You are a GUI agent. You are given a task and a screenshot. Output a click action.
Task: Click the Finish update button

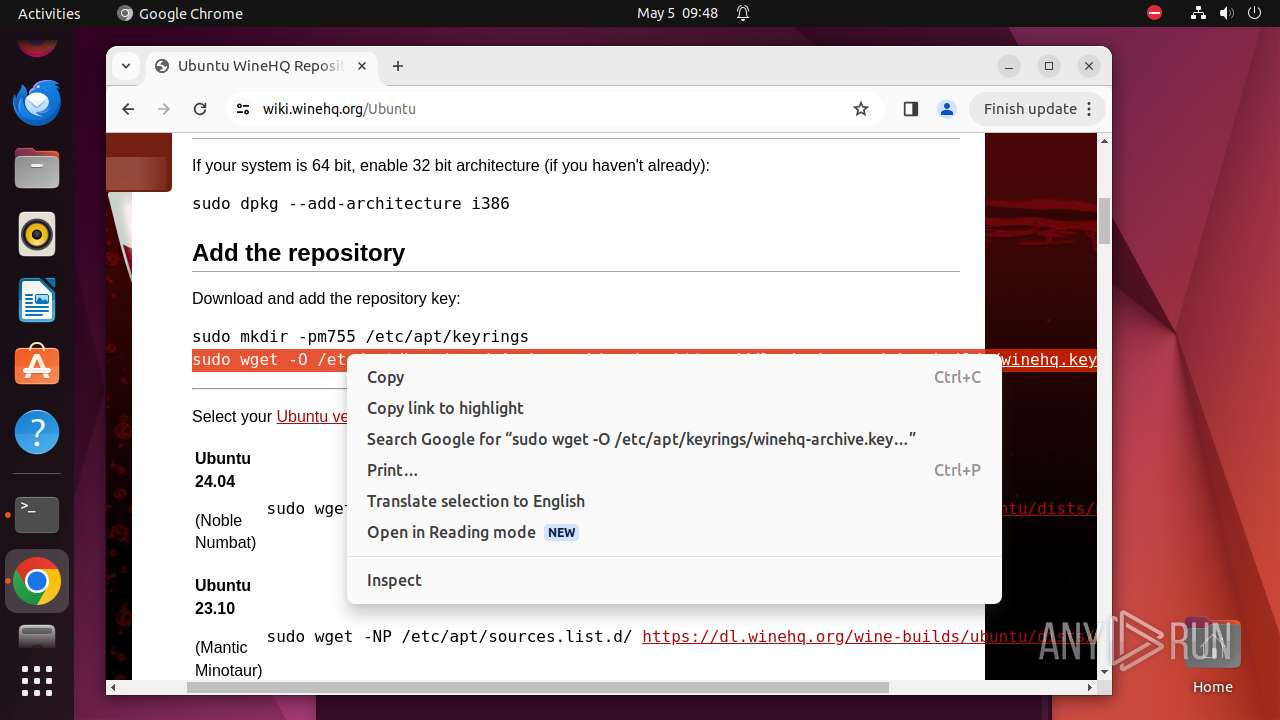(1037, 109)
